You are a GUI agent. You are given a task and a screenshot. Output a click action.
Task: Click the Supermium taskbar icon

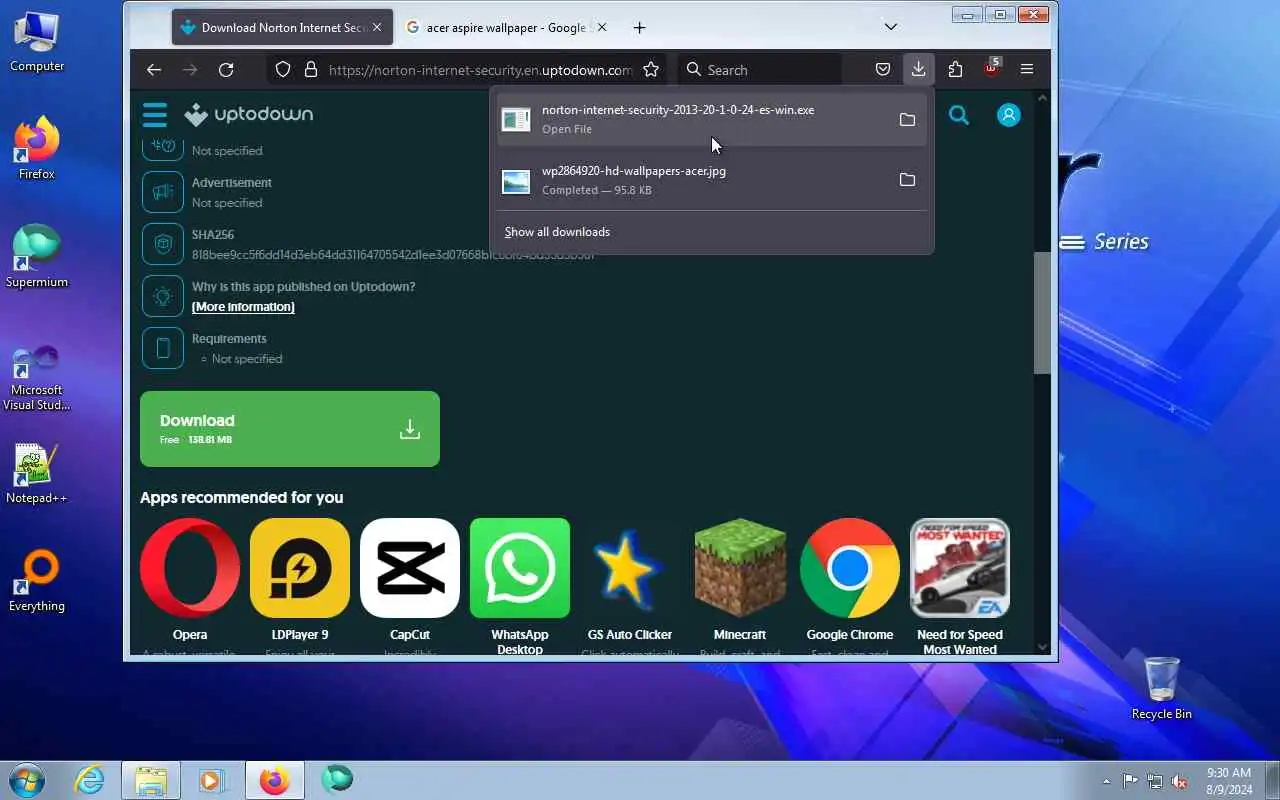[337, 780]
